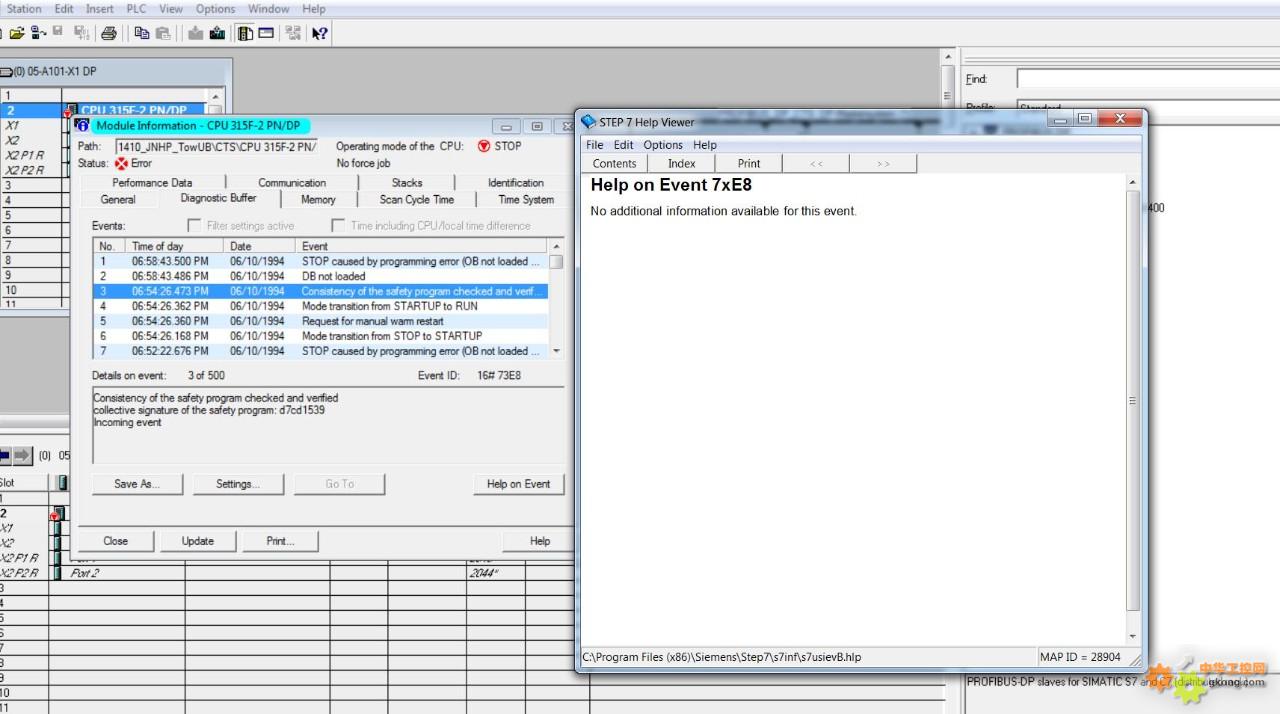Select event 4 Mode transition from STARTUP to RUN

click(321, 306)
